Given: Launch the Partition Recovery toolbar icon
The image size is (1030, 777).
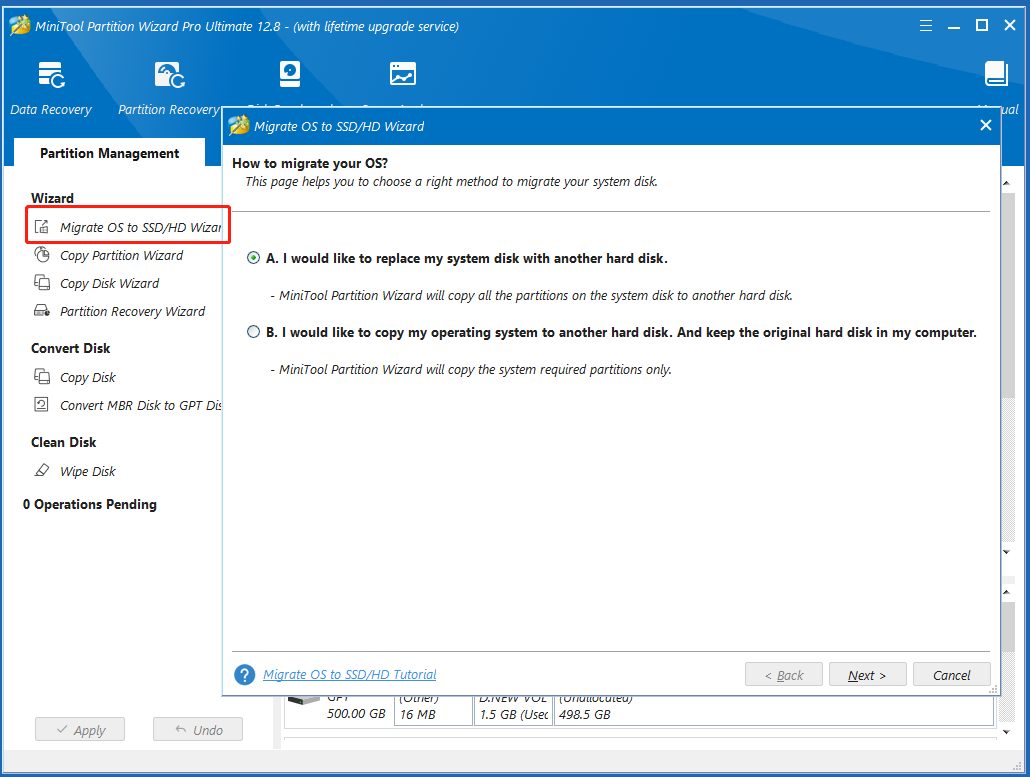Looking at the screenshot, I should click(168, 76).
